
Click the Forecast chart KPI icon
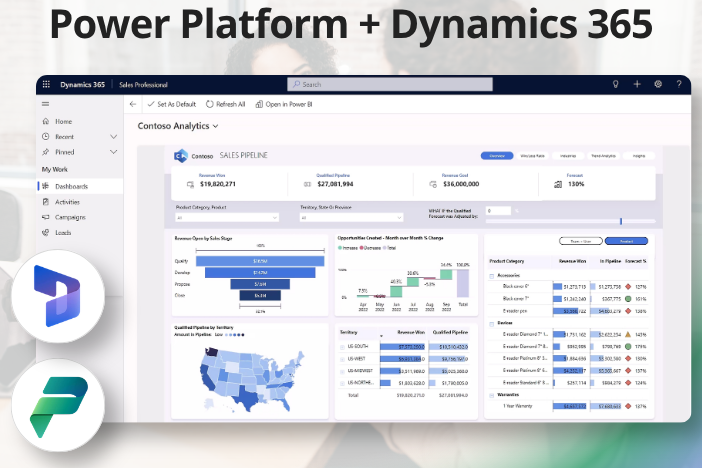tap(558, 184)
